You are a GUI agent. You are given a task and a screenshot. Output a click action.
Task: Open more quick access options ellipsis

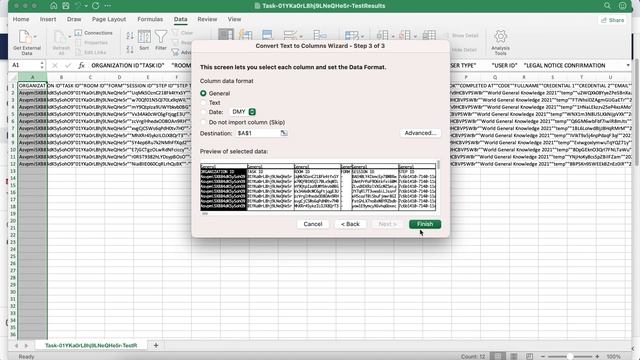pos(108,6)
